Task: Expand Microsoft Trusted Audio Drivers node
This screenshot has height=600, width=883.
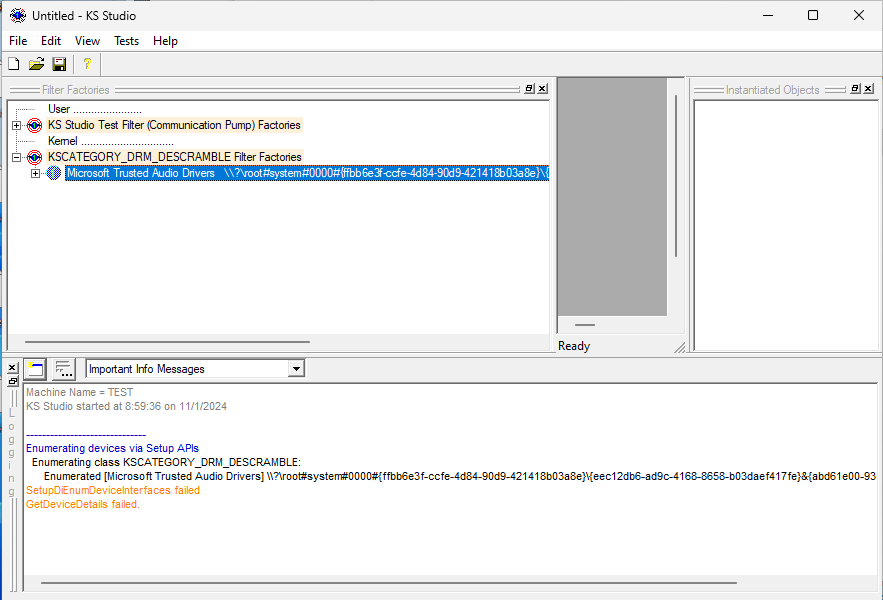Action: click(x=35, y=174)
